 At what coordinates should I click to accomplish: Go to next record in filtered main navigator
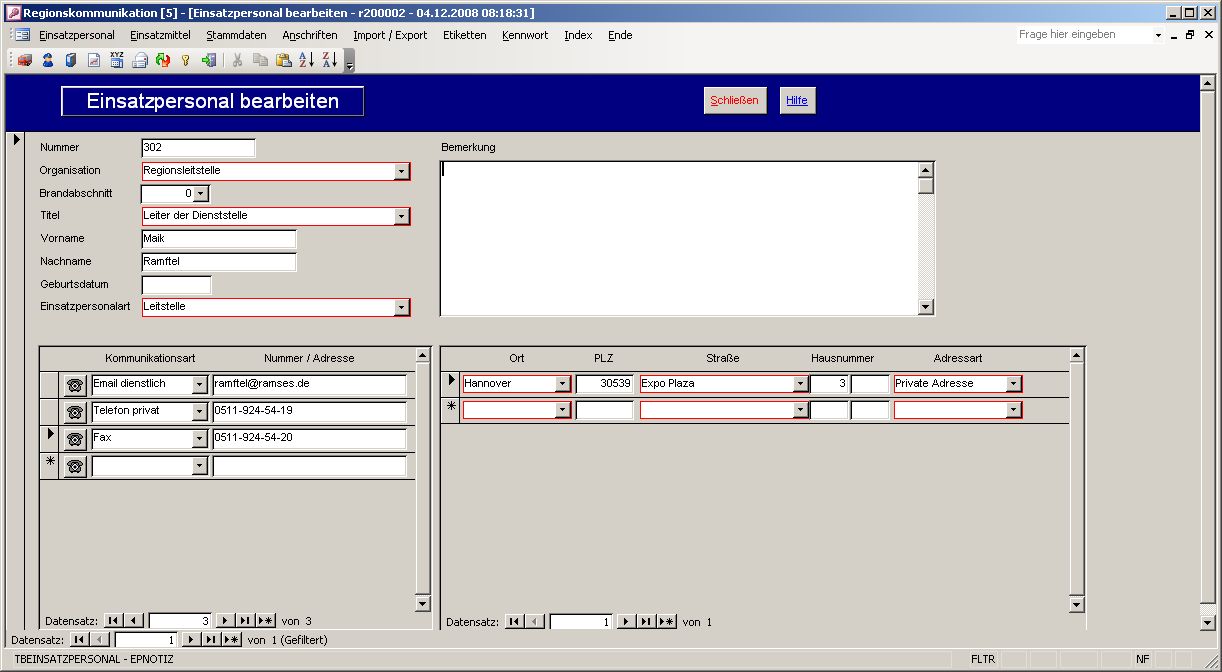tap(191, 639)
